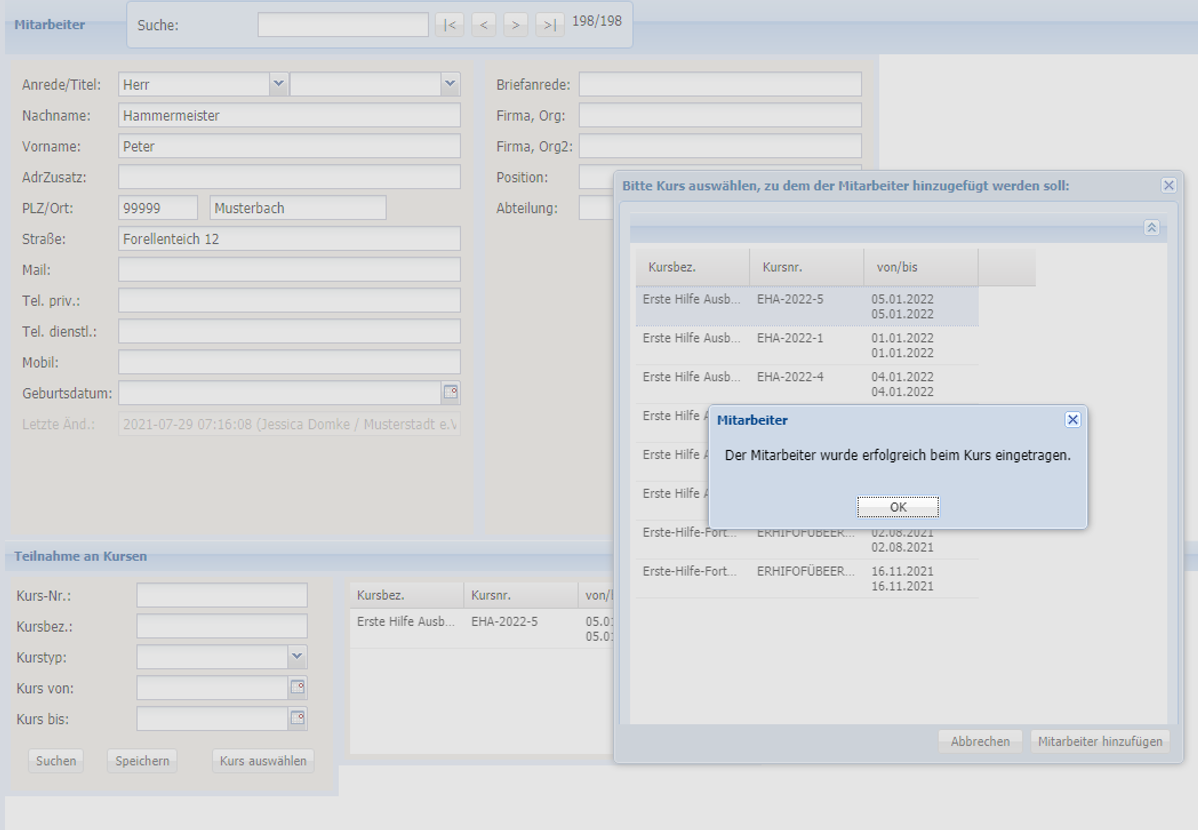The width and height of the screenshot is (1198, 830).
Task: Open the Anrede dropdown
Action: (x=279, y=85)
